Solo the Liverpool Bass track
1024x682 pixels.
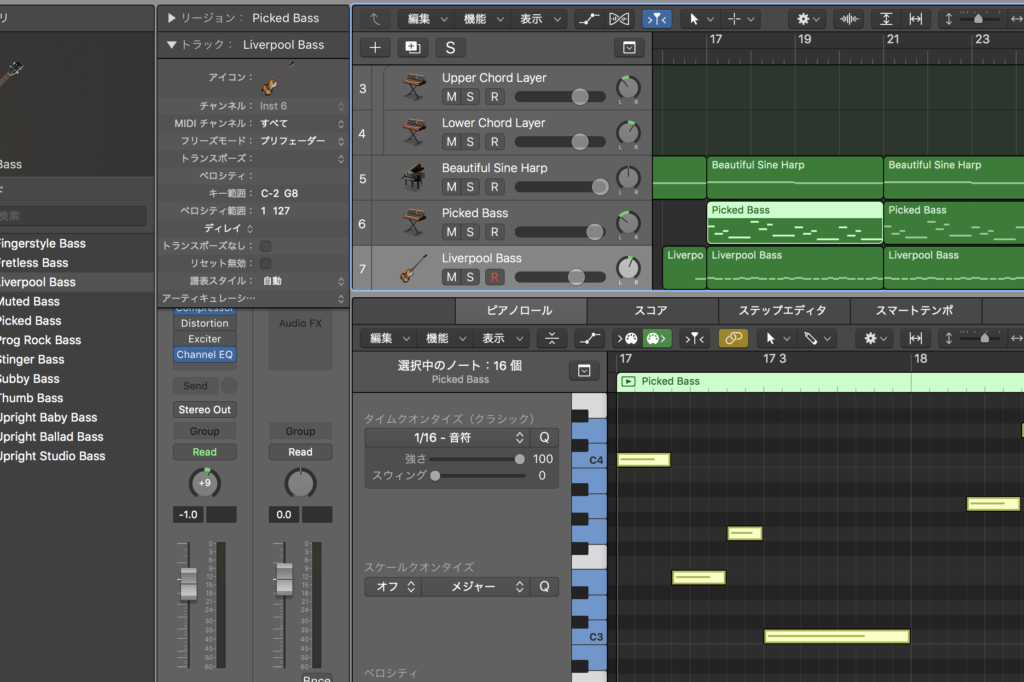(470, 277)
